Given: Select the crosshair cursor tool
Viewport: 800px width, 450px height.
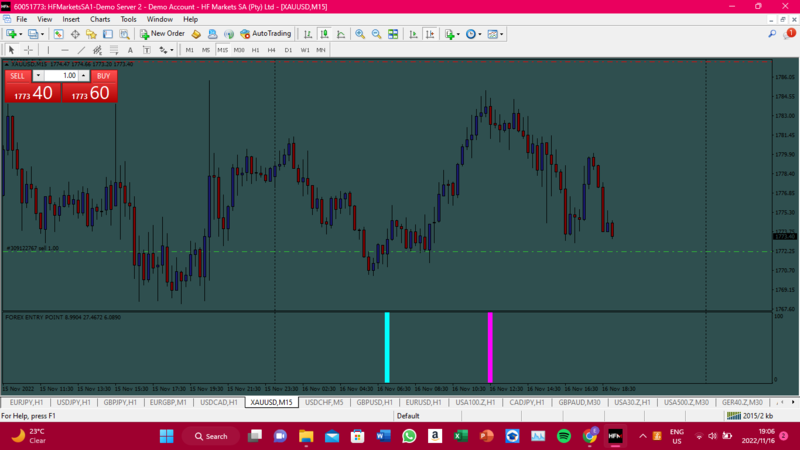Looking at the screenshot, I should [28, 50].
